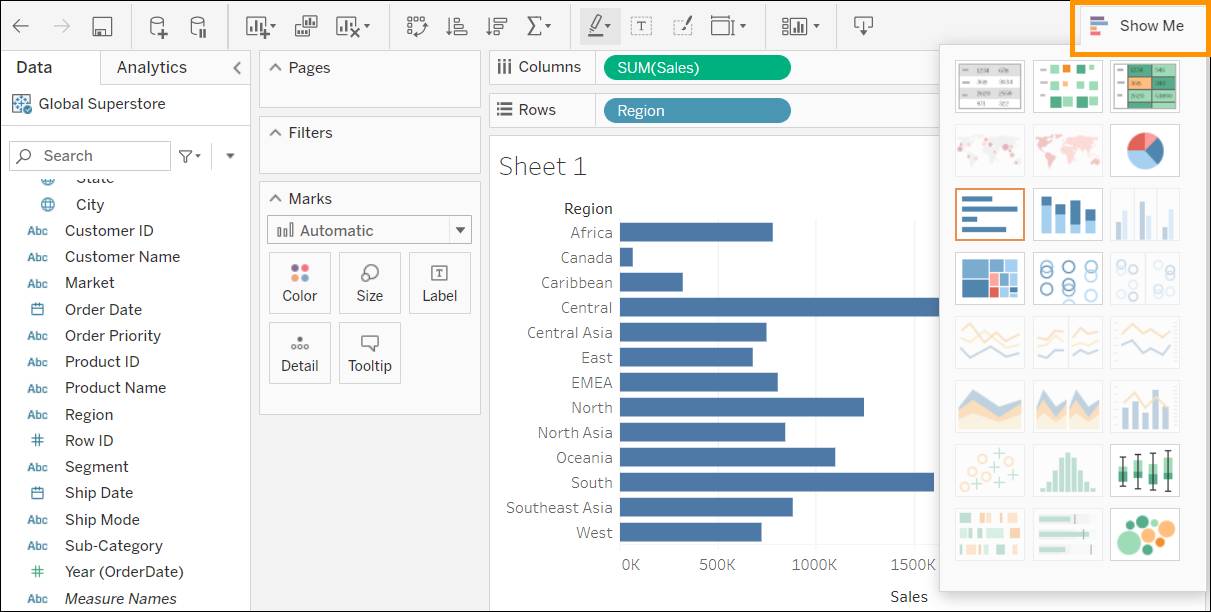Open Presentation Mode from the toolbar
The width and height of the screenshot is (1211, 612).
point(862,27)
